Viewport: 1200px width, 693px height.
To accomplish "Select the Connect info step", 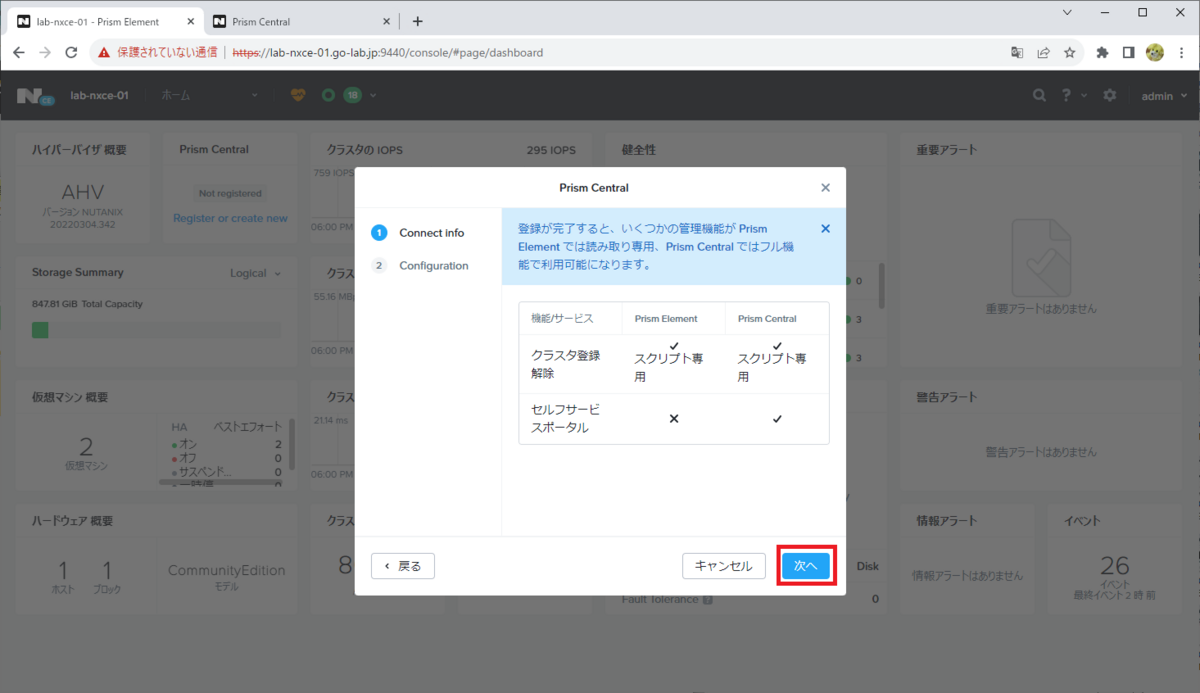I will pyautogui.click(x=418, y=233).
